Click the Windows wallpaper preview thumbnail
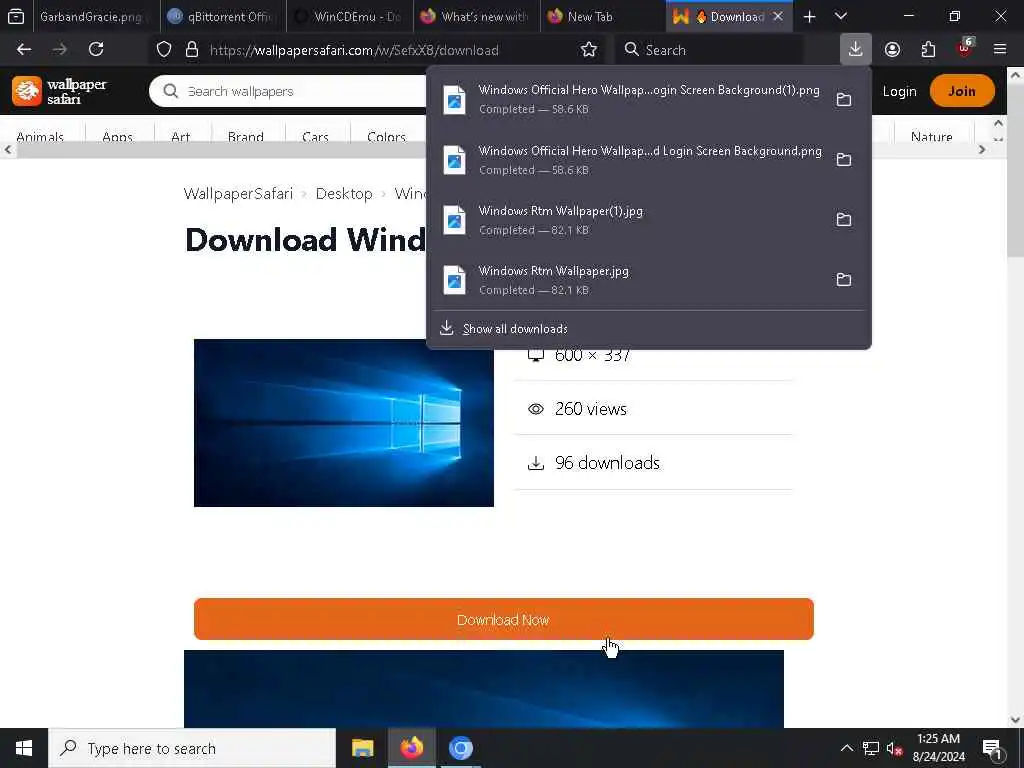 (x=344, y=423)
